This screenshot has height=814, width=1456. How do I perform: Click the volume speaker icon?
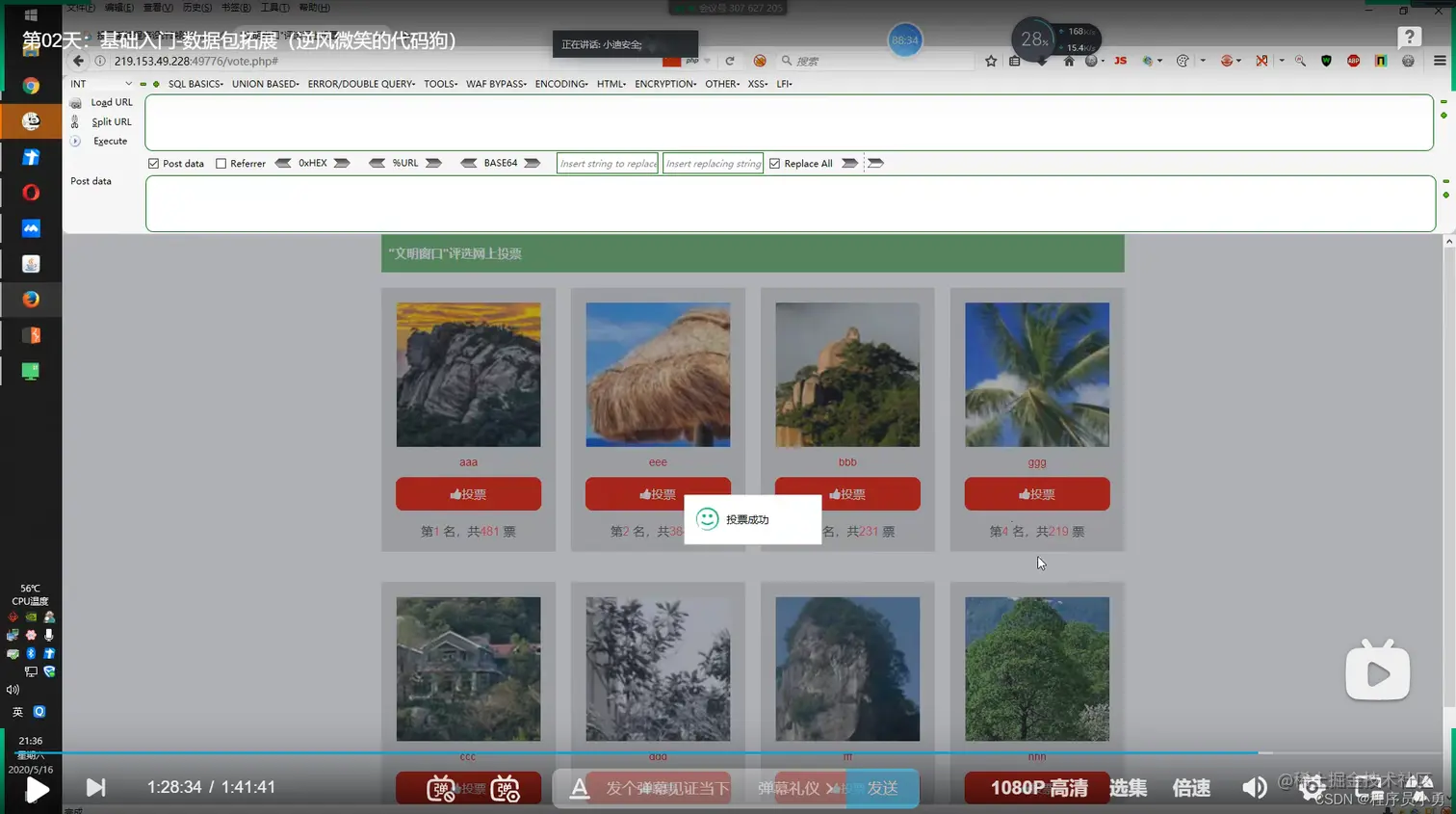1254,788
